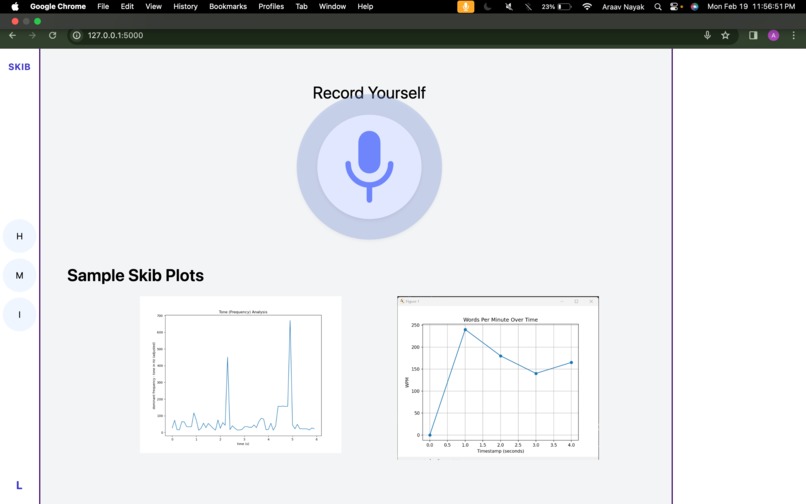The height and width of the screenshot is (504, 806).
Task: Click the L item at sidebar bottom
Action: point(19,485)
